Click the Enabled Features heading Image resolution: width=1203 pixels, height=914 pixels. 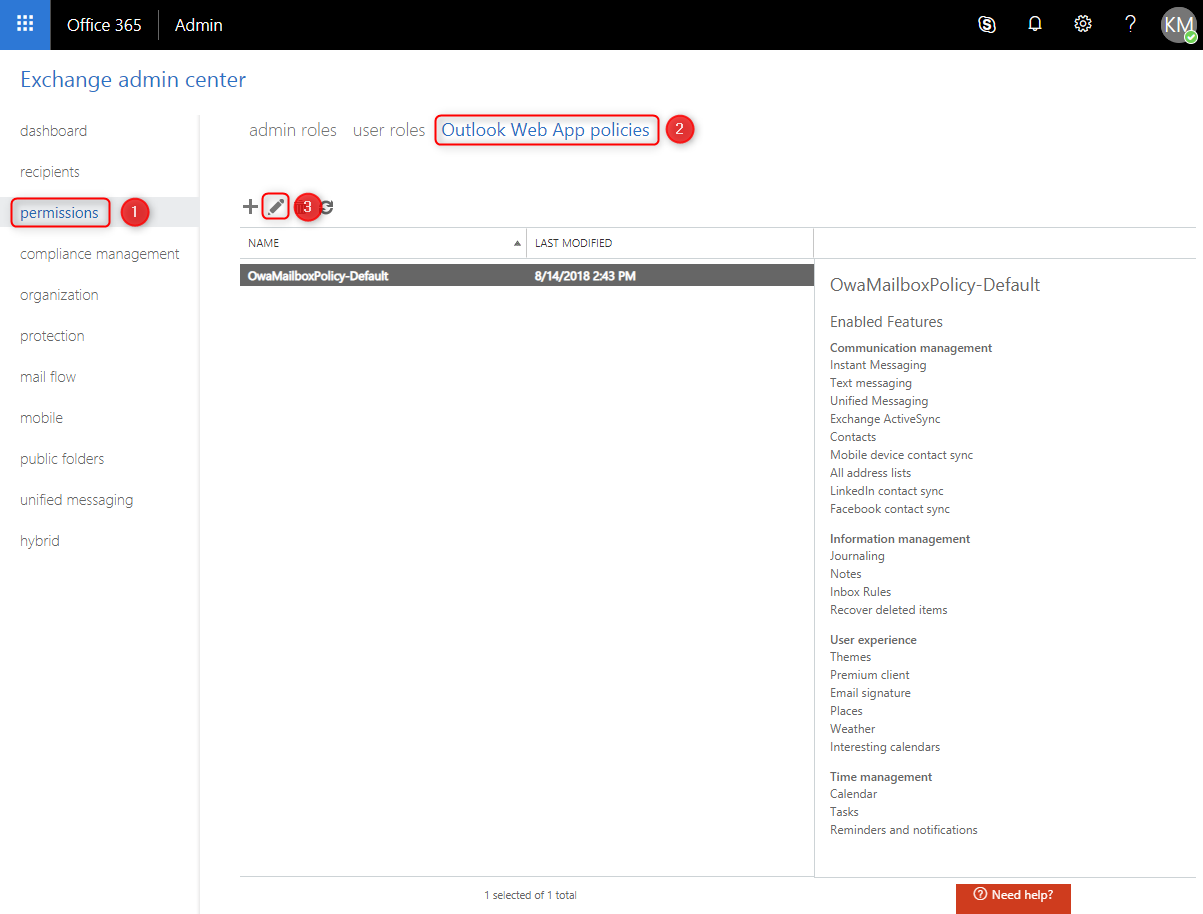pos(886,322)
